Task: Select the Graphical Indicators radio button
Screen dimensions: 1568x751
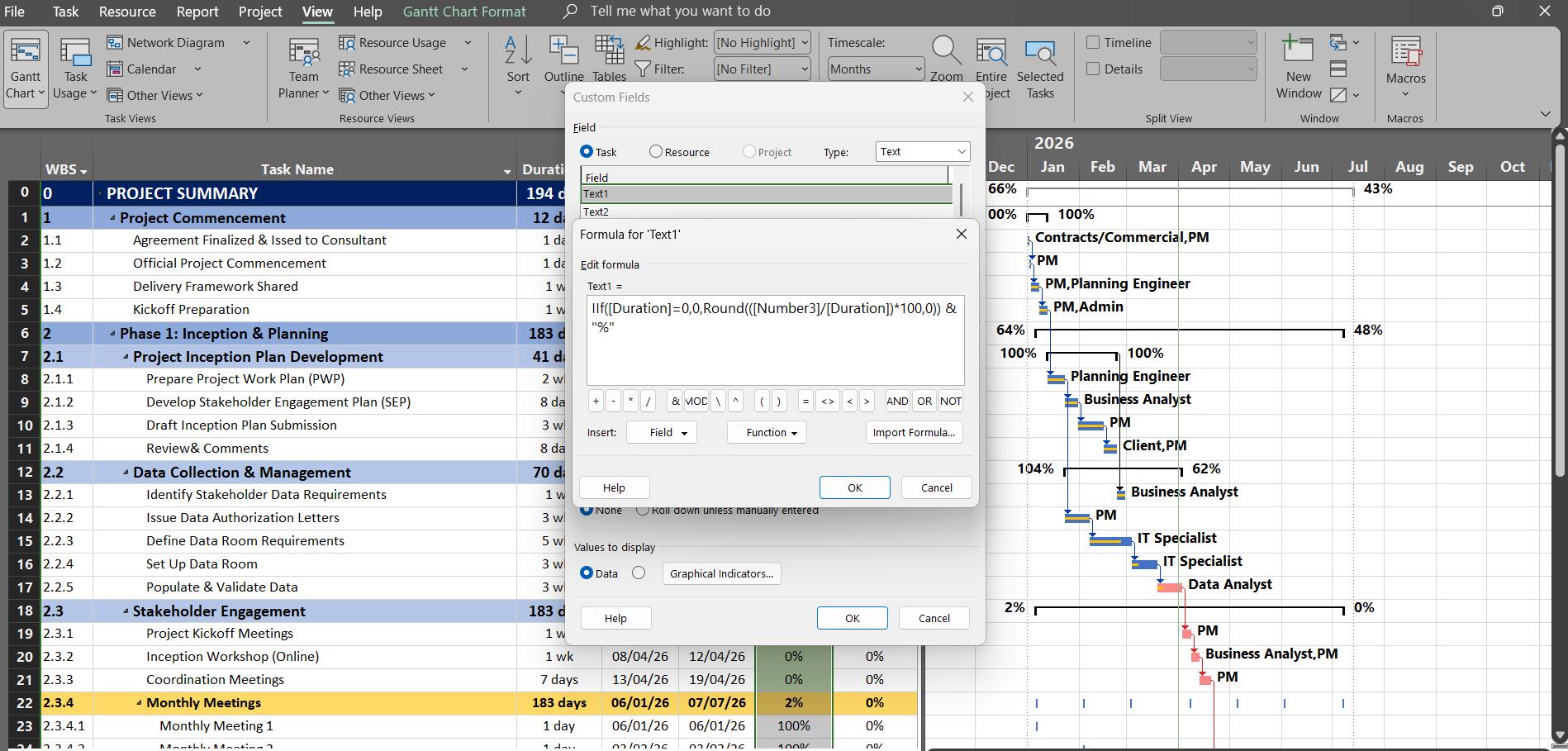Action: click(639, 573)
